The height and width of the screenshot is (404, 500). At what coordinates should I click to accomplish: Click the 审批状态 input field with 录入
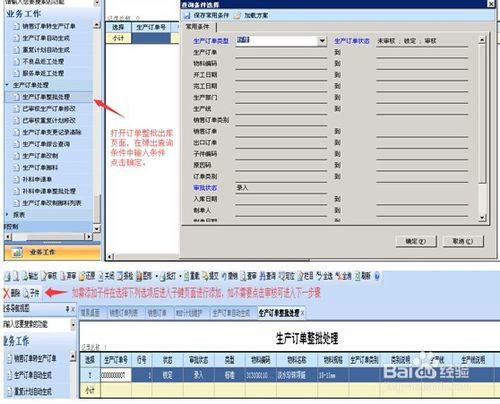pyautogui.click(x=281, y=188)
